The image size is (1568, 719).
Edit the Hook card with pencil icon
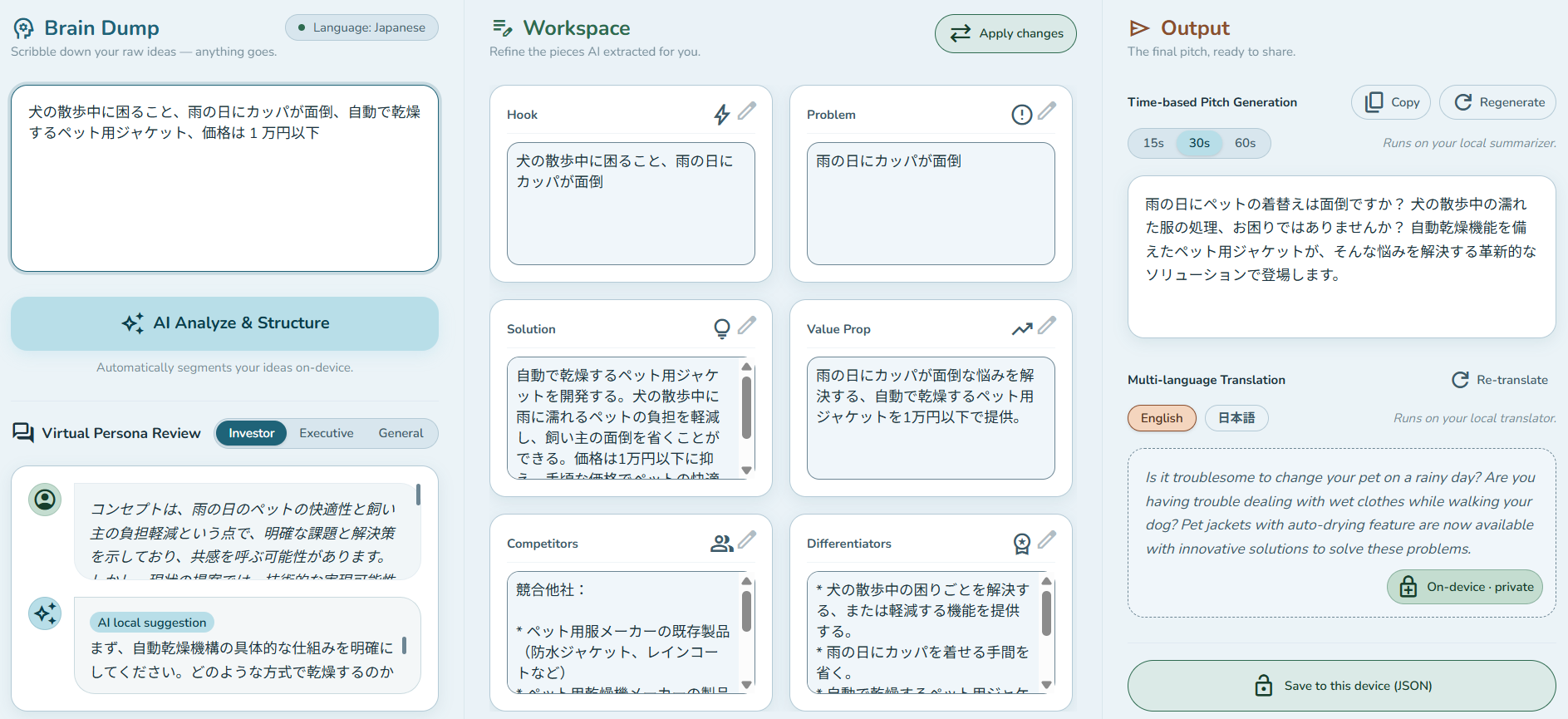point(747,111)
